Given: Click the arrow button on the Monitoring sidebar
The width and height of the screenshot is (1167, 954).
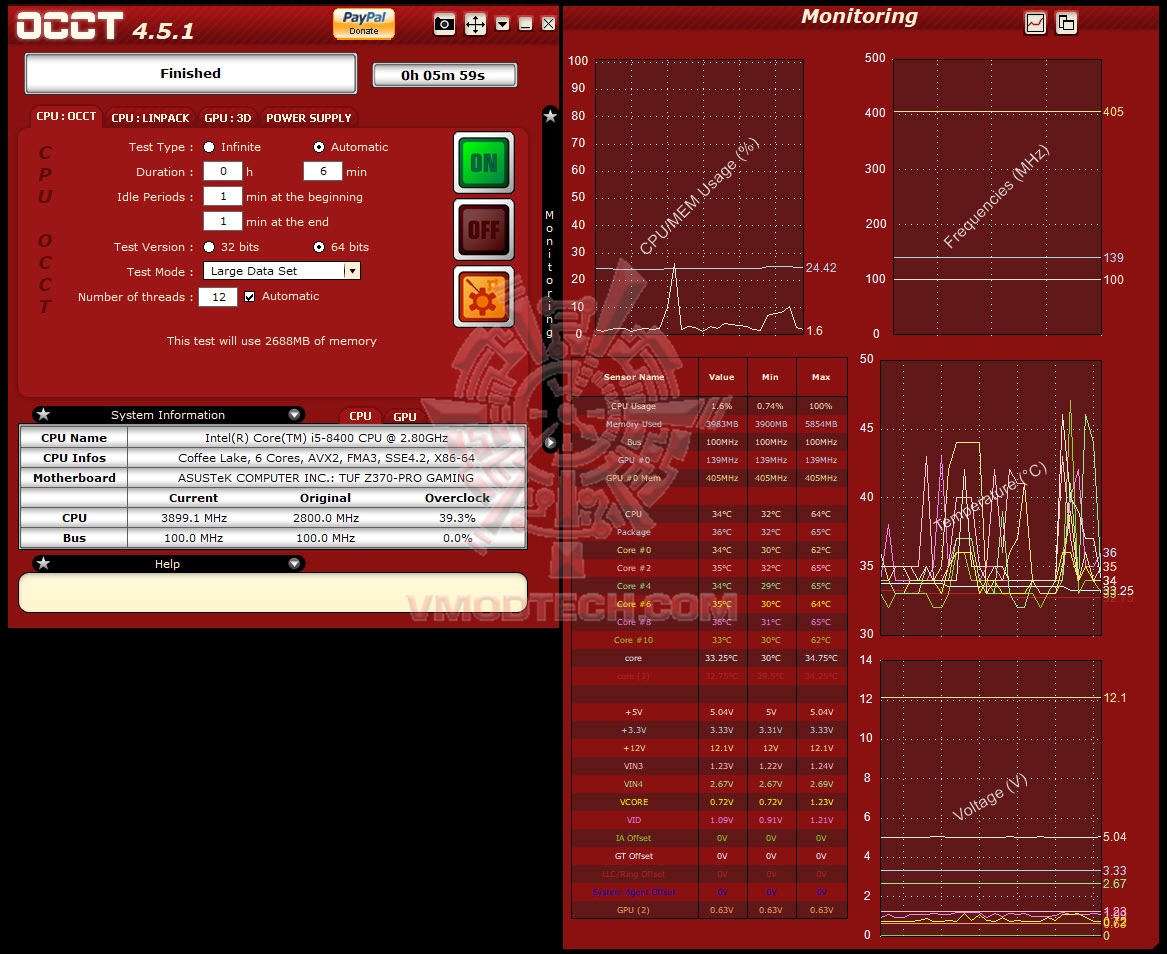Looking at the screenshot, I should tap(550, 443).
